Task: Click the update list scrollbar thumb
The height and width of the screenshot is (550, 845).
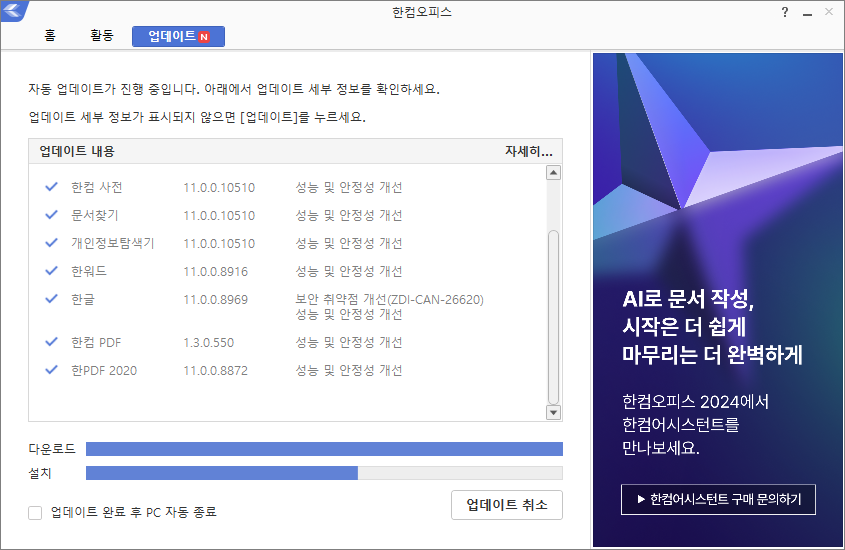Action: tap(553, 317)
